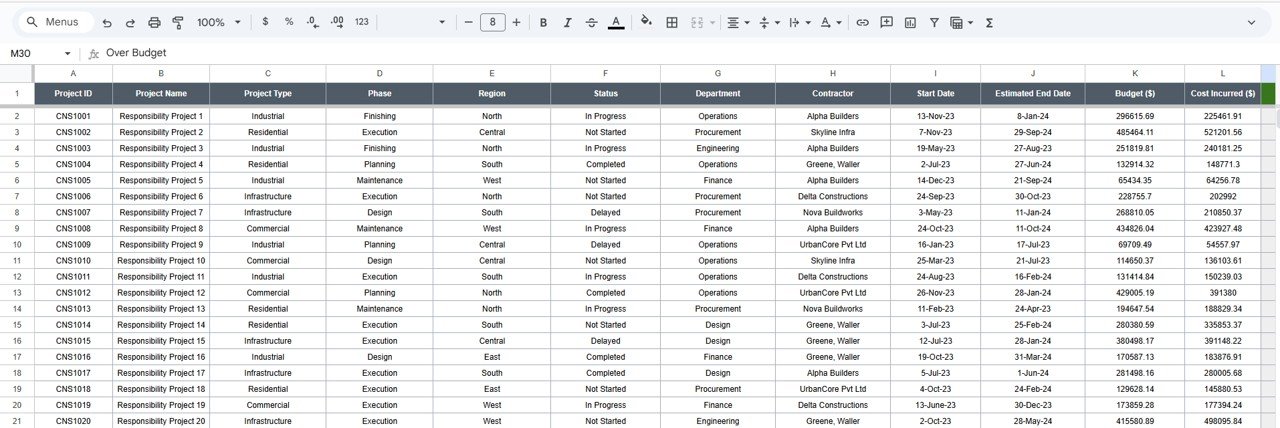Add a comment with the comment icon
The height and width of the screenshot is (428, 1280).
pyautogui.click(x=886, y=22)
